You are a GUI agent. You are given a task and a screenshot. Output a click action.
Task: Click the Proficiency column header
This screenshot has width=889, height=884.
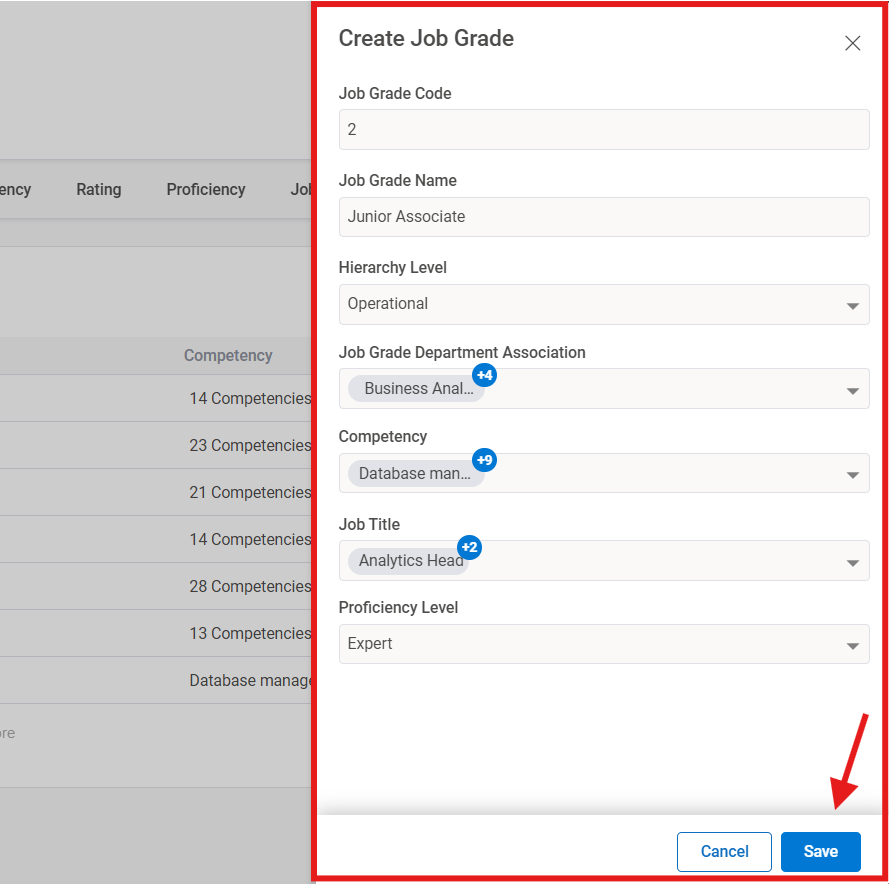205,189
